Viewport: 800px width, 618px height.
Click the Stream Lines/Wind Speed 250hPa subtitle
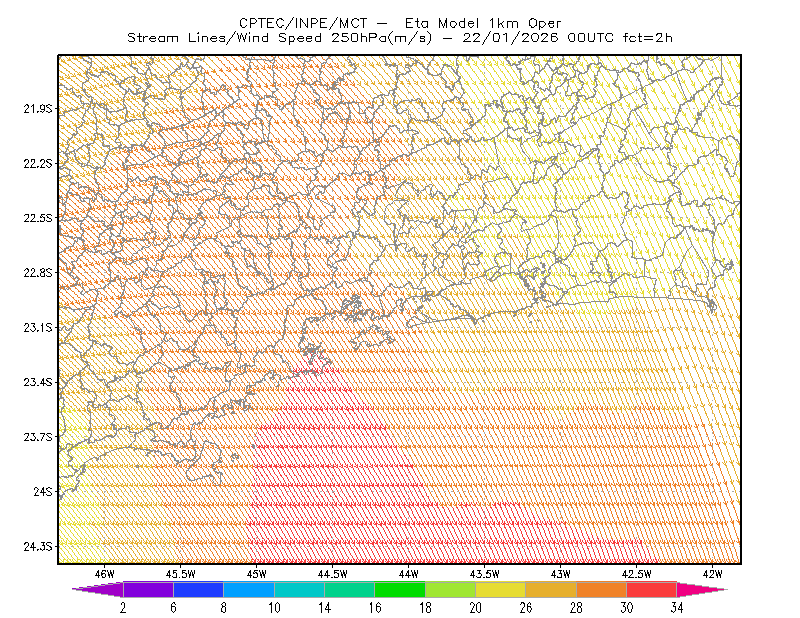tap(280, 38)
